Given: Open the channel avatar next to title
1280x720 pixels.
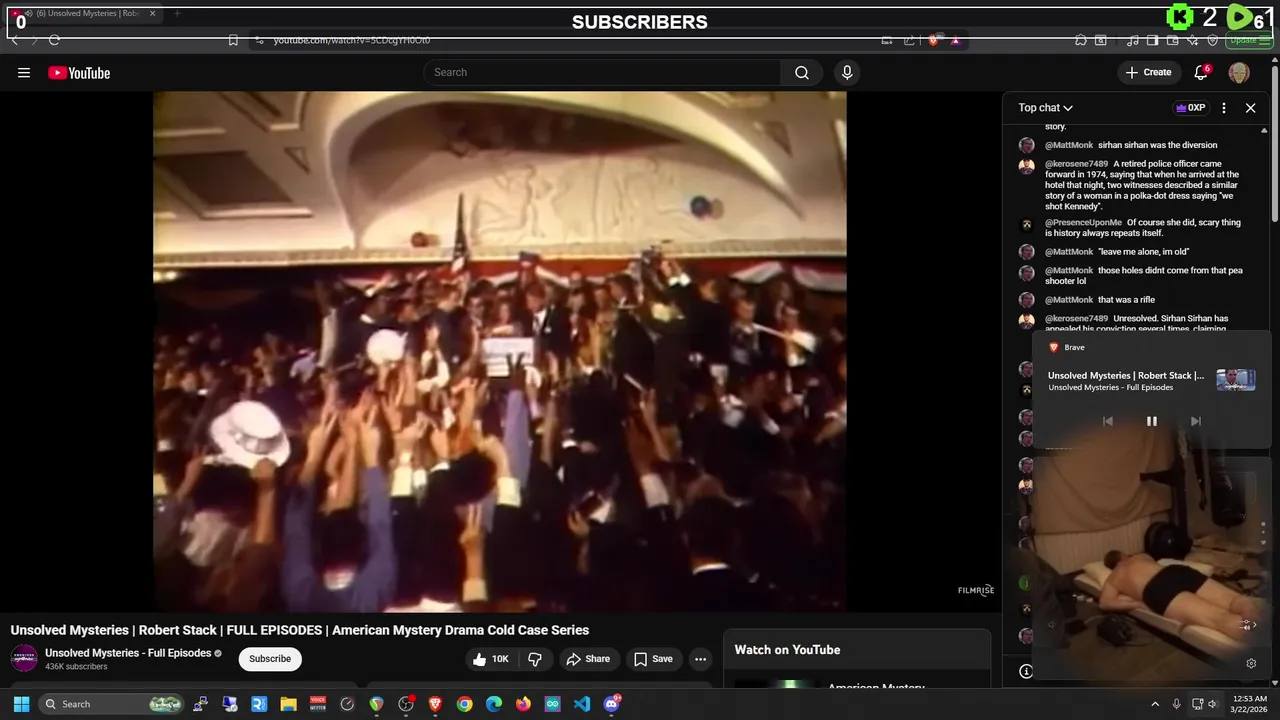Looking at the screenshot, I should (x=24, y=659).
